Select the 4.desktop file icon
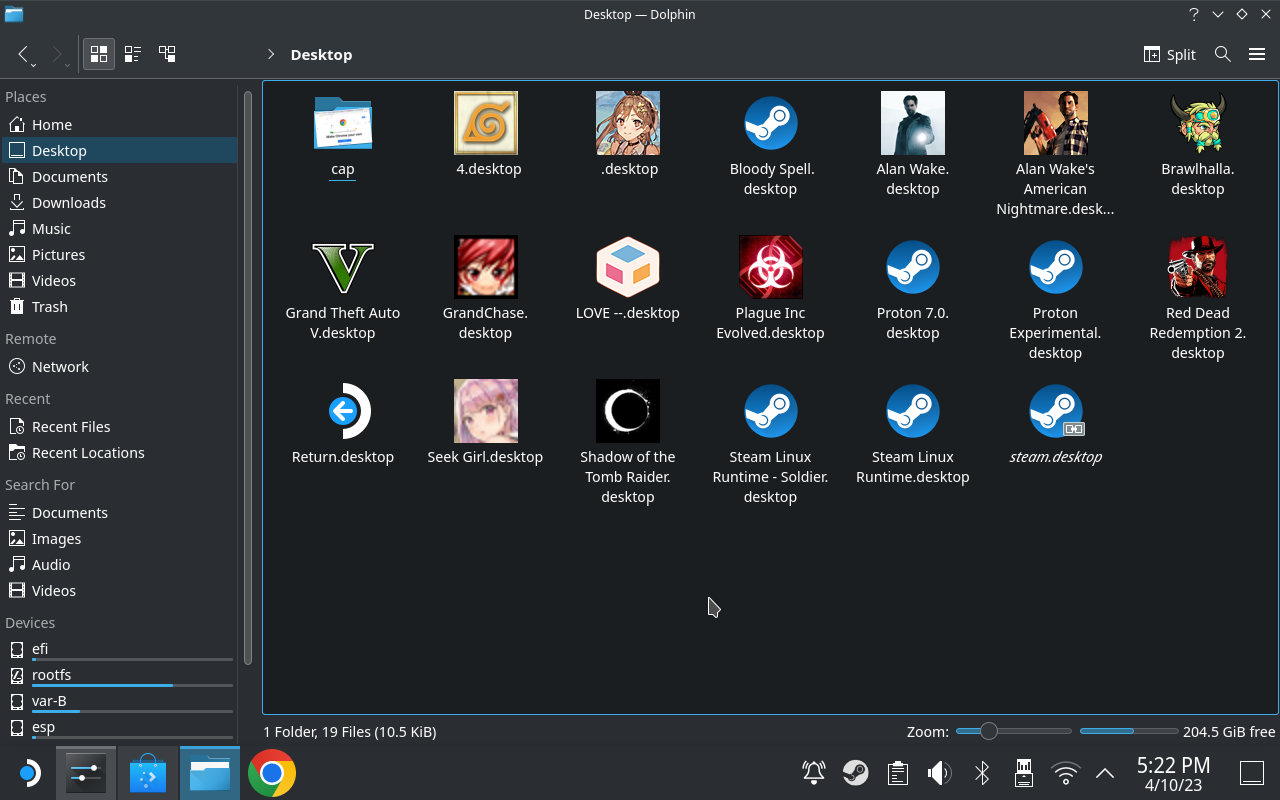Image resolution: width=1280 pixels, height=800 pixels. pyautogui.click(x=486, y=123)
